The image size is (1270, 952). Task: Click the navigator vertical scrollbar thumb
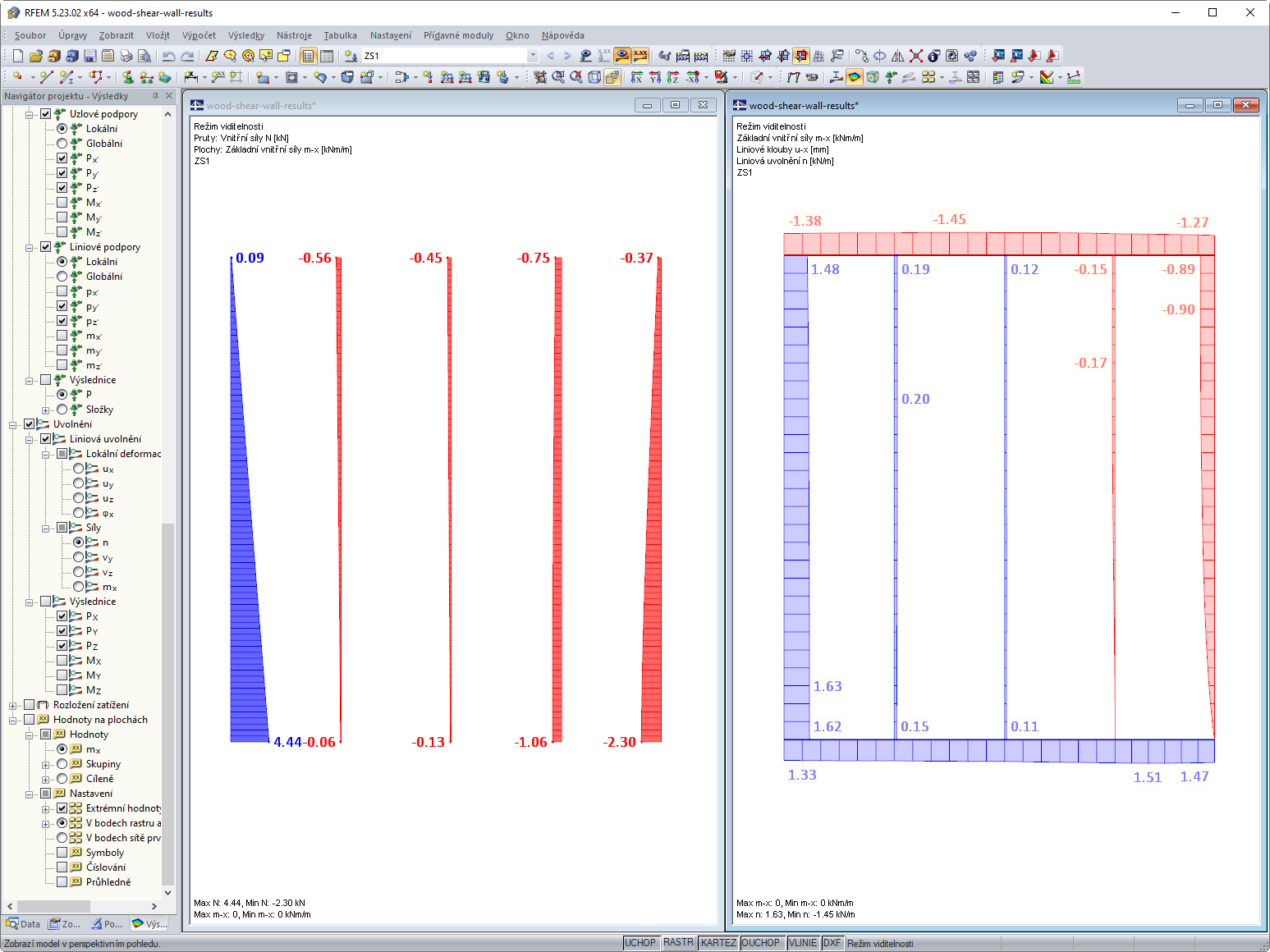click(168, 703)
